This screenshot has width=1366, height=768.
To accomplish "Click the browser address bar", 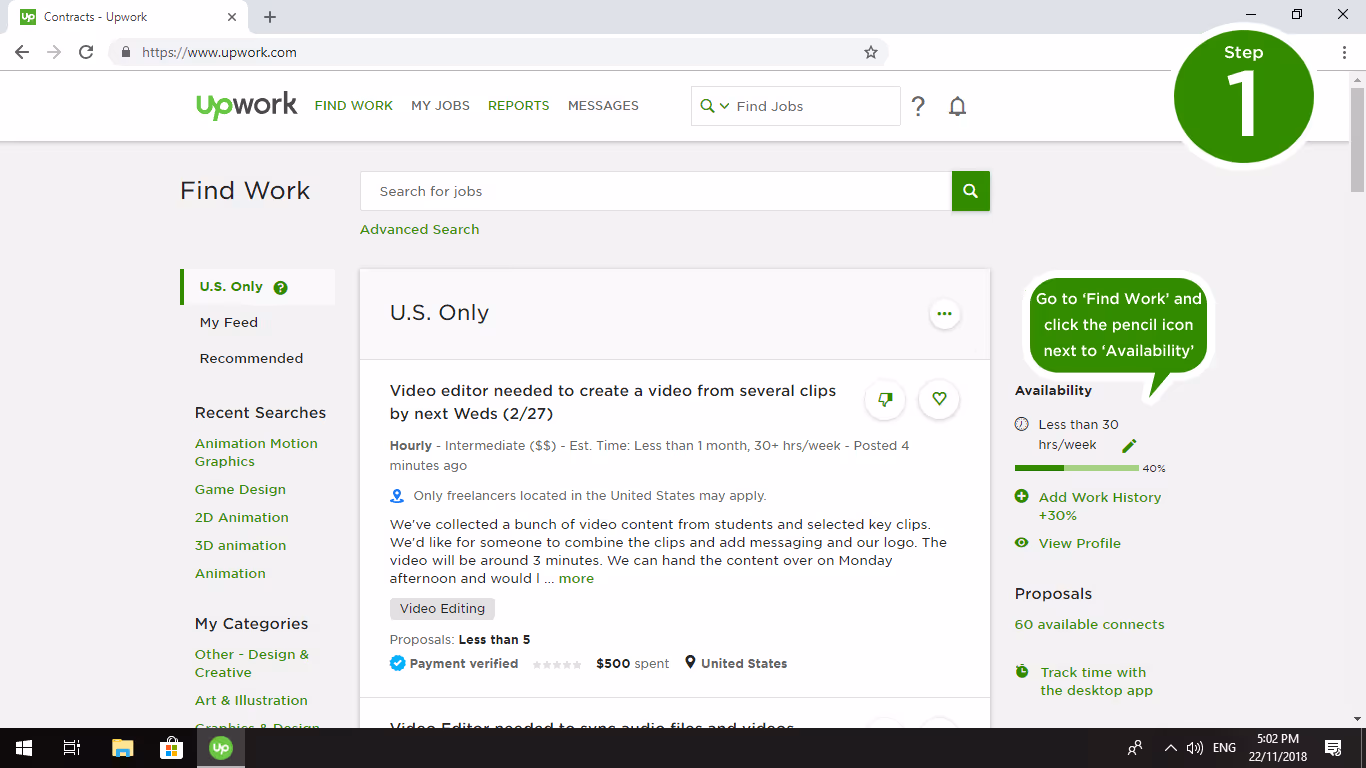I will pyautogui.click(x=498, y=52).
